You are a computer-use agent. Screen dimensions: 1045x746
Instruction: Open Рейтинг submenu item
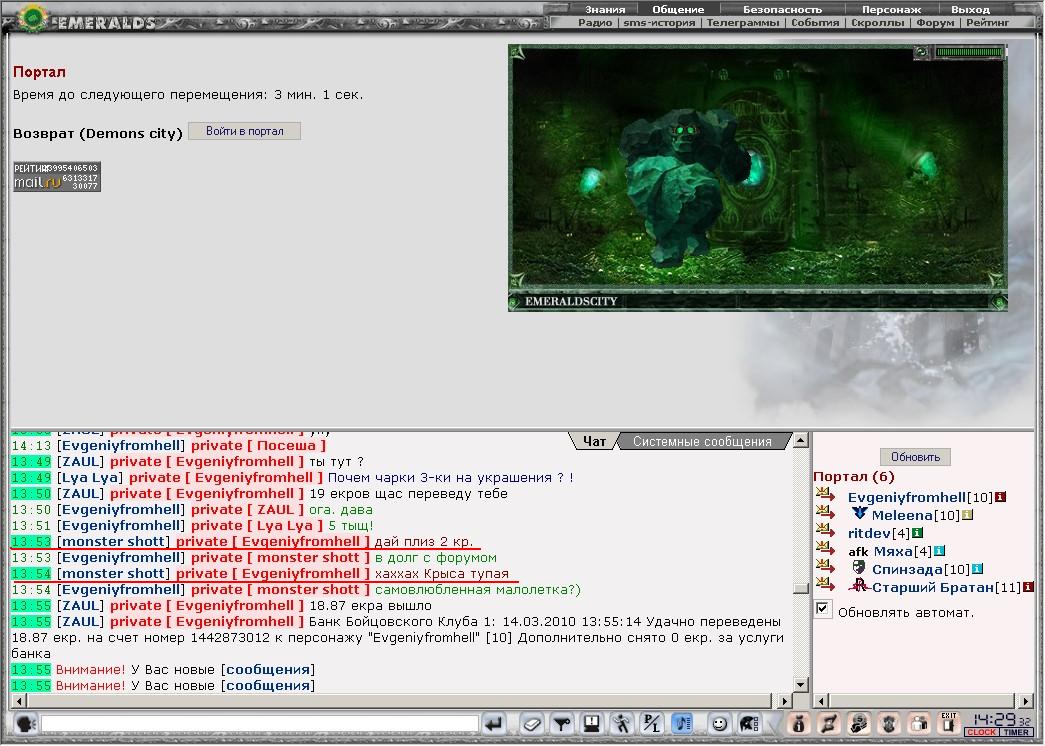[988, 23]
